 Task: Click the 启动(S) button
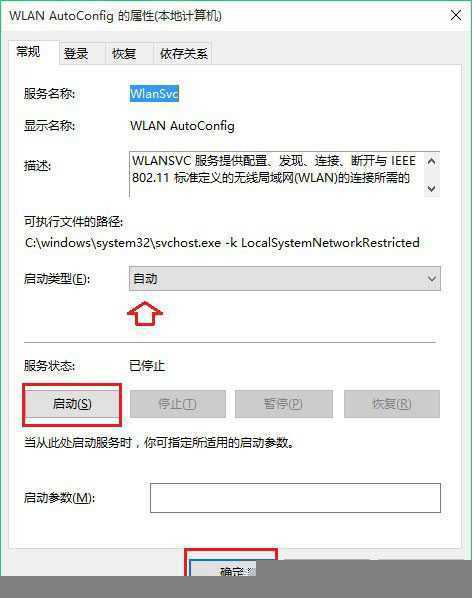click(x=72, y=404)
